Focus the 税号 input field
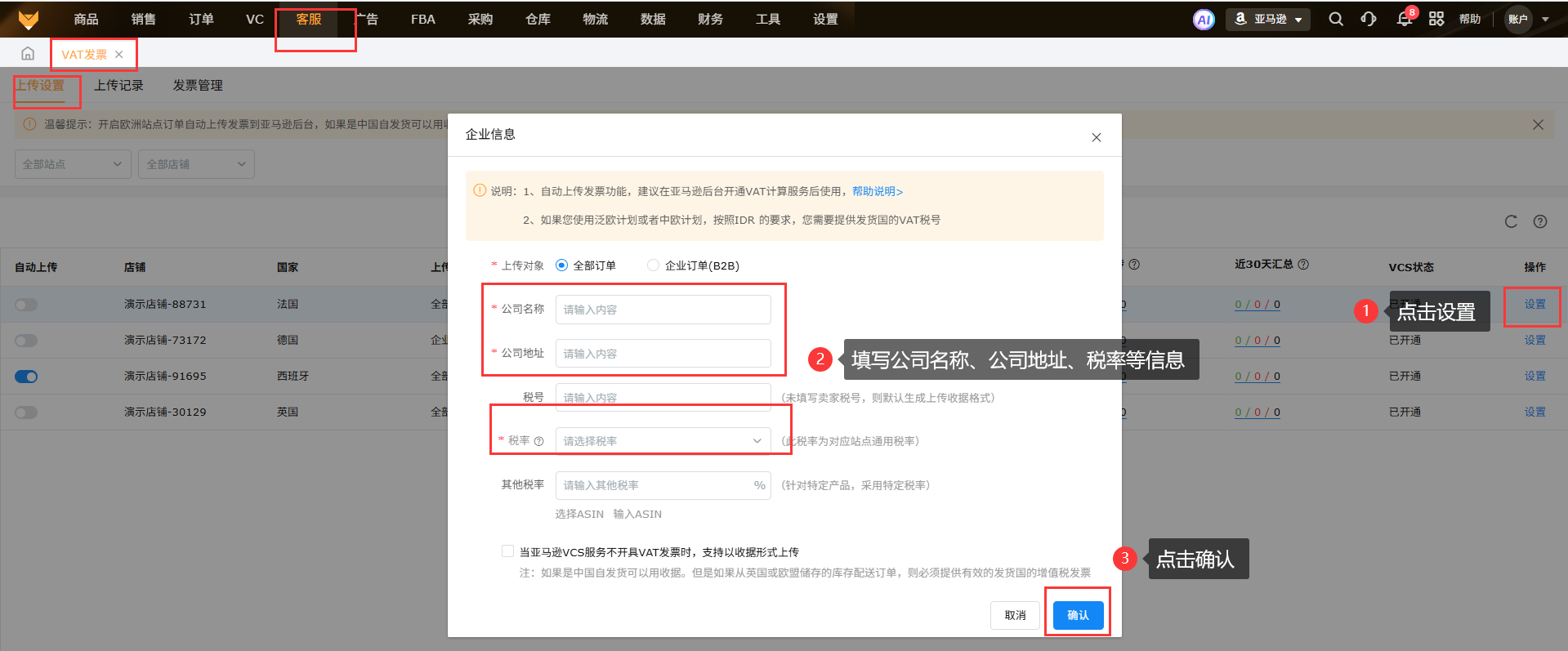The width and height of the screenshot is (1568, 651). pos(663,398)
